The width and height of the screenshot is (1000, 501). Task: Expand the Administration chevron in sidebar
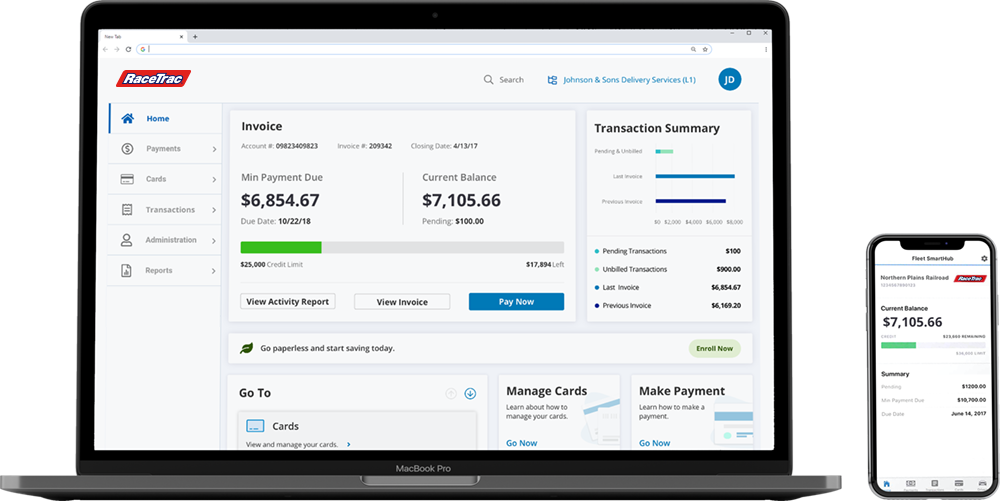coord(214,240)
